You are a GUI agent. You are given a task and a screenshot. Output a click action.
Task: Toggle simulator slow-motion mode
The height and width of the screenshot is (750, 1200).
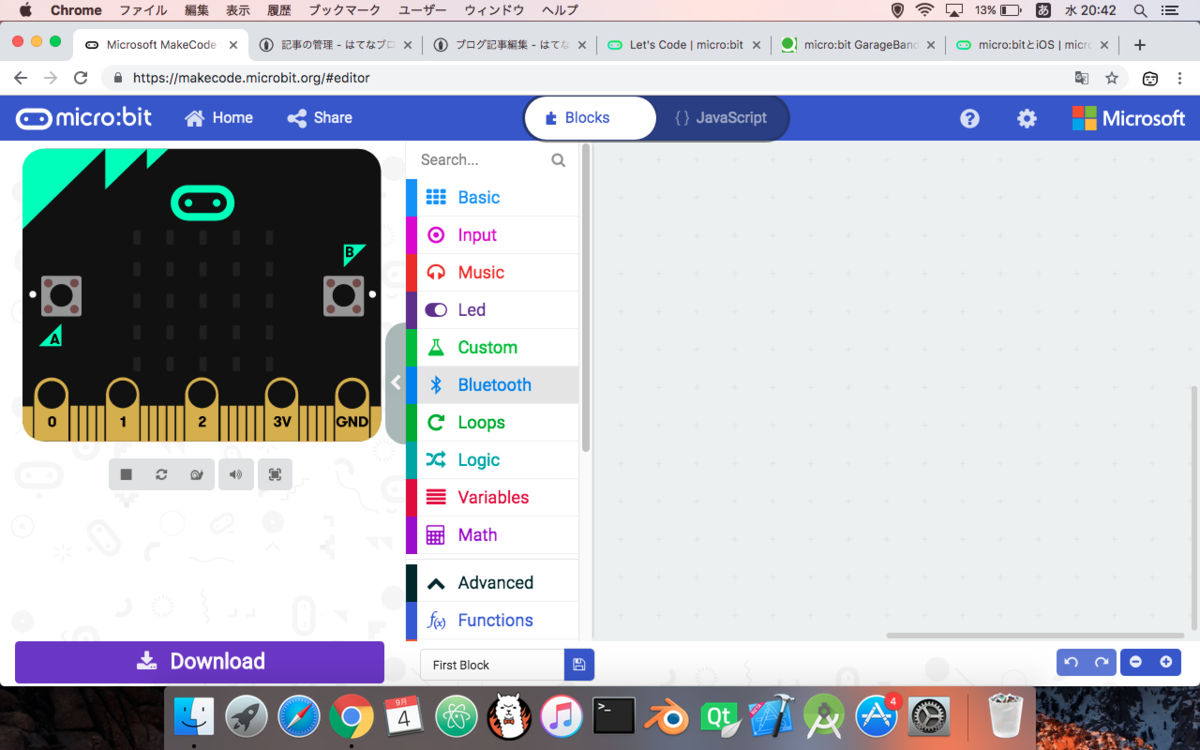pyautogui.click(x=197, y=475)
